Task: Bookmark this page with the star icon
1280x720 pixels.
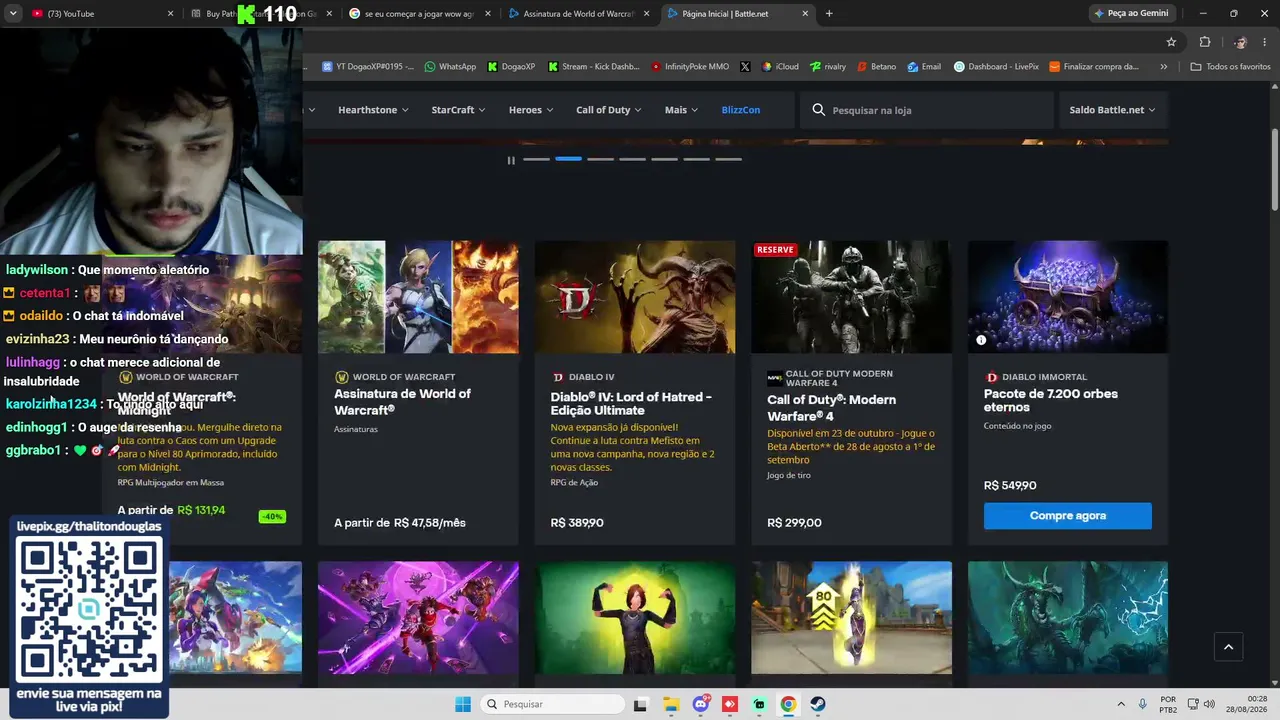Action: (x=1171, y=42)
